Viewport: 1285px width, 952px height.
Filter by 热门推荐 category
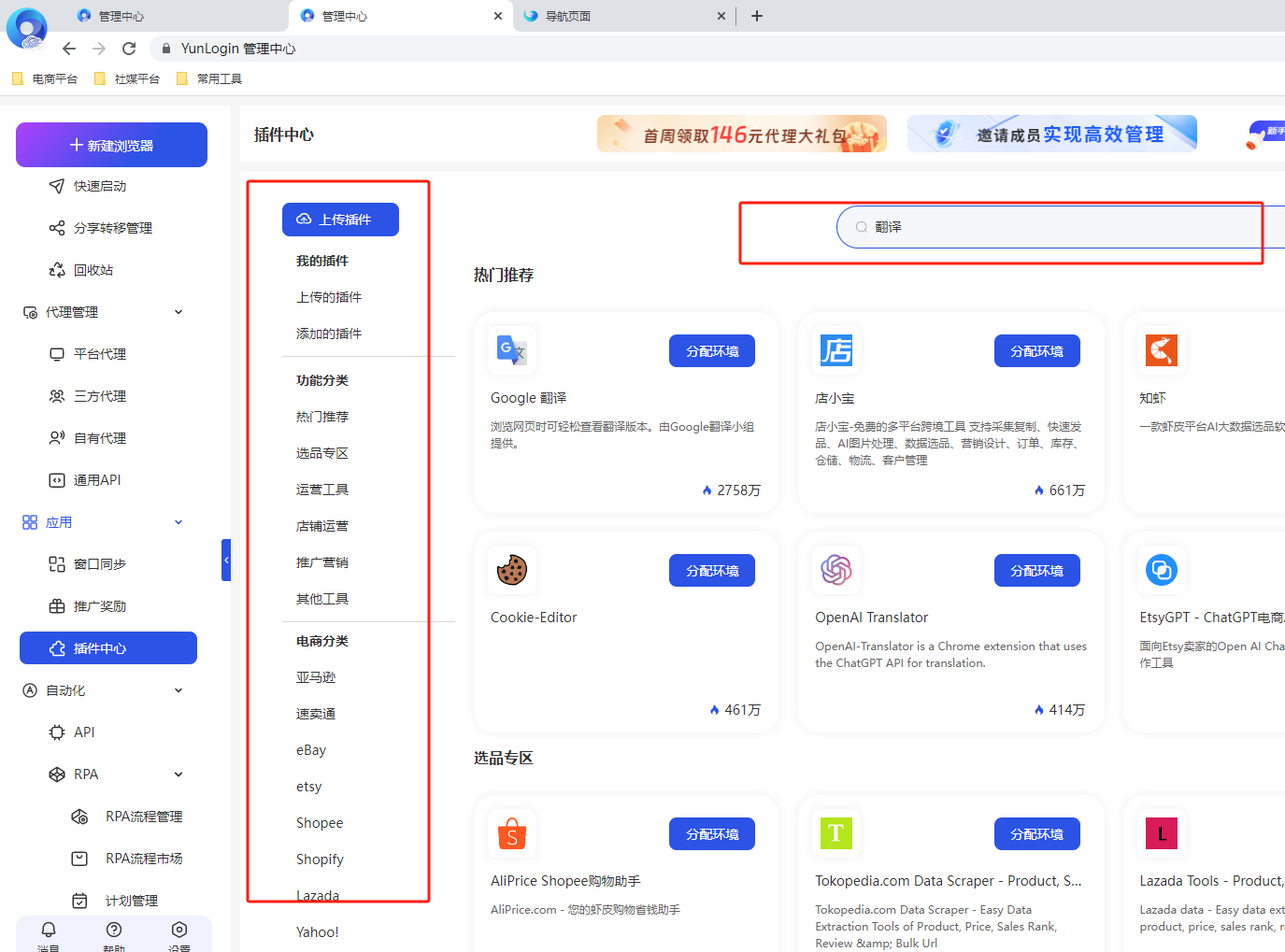pos(322,417)
